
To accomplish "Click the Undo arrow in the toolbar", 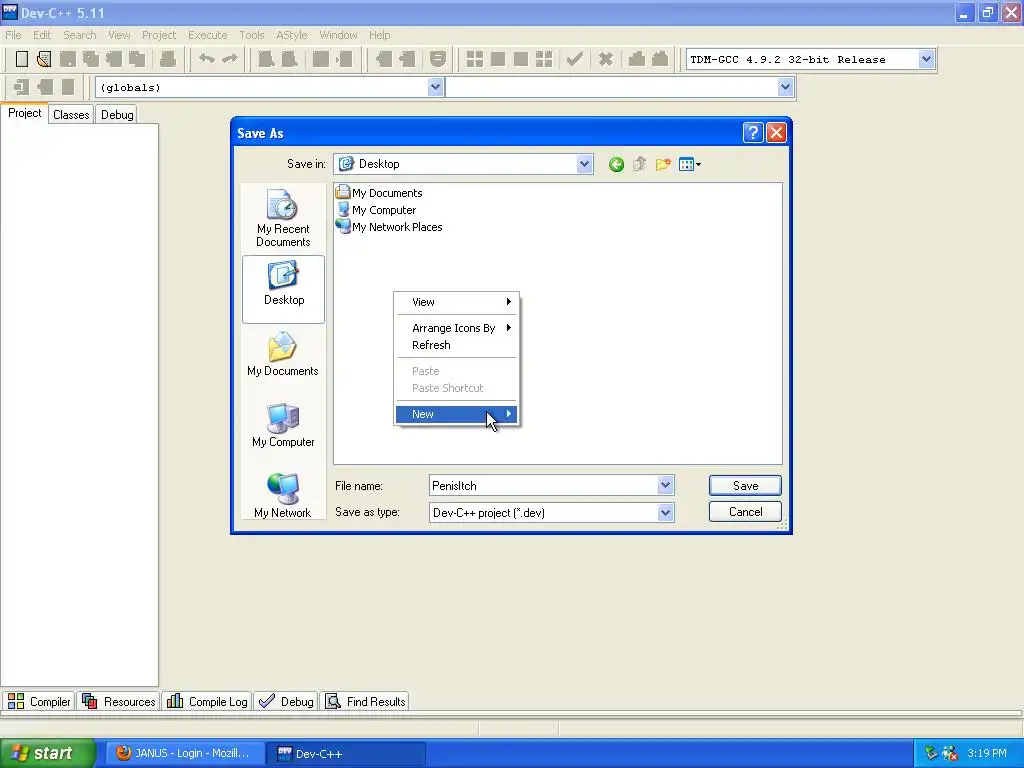I will [x=207, y=59].
